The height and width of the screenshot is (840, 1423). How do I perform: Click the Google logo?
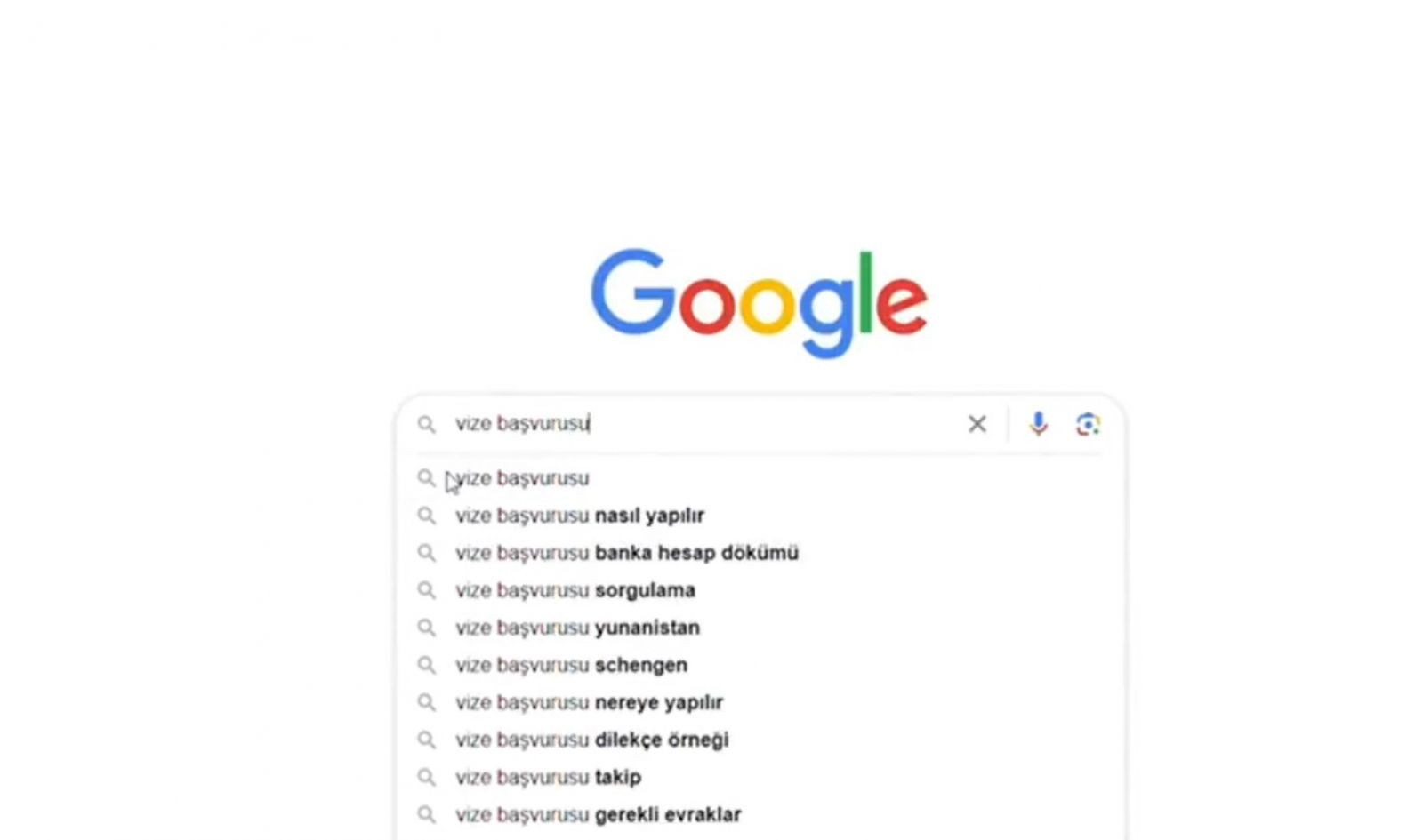760,302
